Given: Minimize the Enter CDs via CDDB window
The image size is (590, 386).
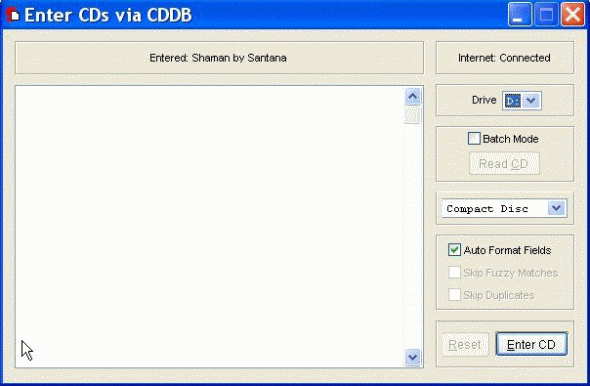Looking at the screenshot, I should click(x=520, y=15).
